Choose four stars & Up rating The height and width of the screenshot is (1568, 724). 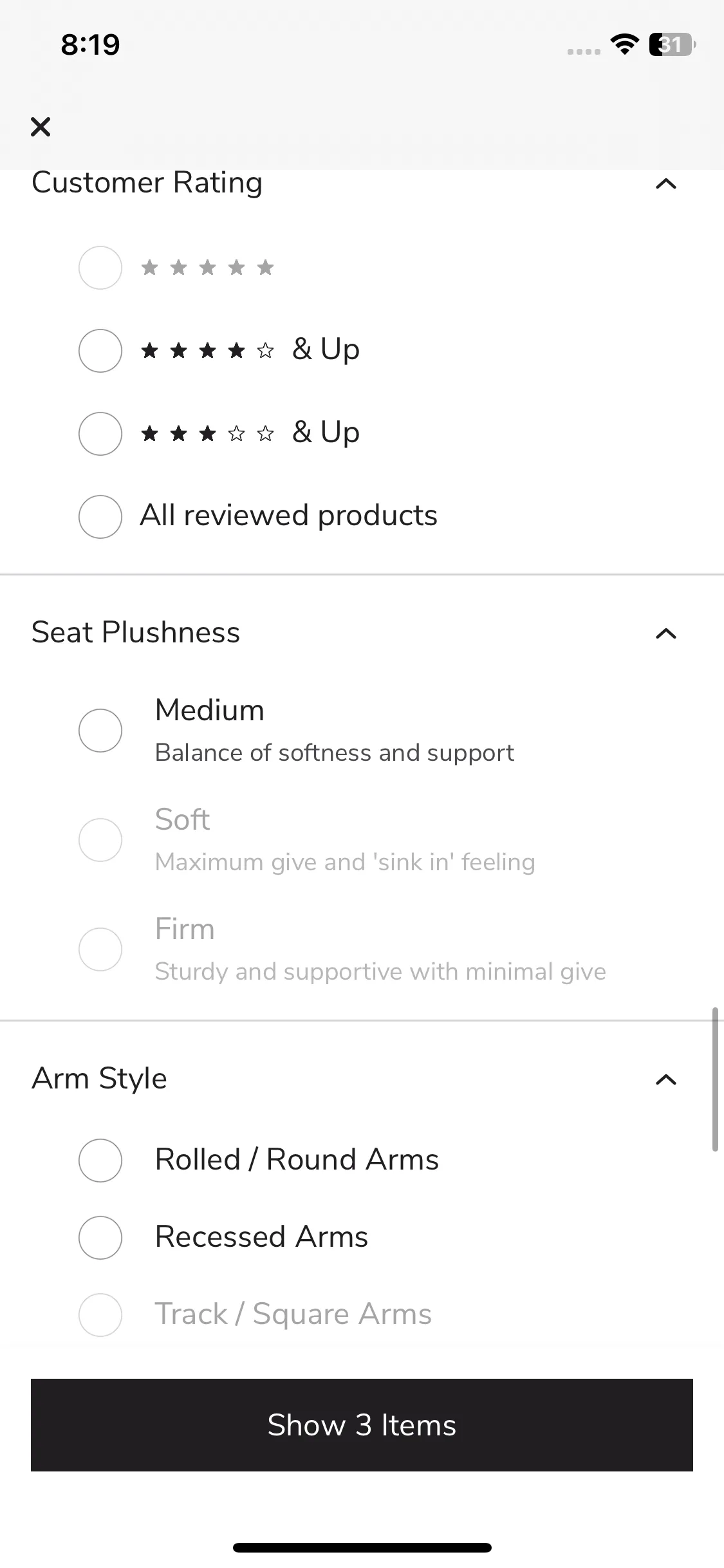click(100, 351)
